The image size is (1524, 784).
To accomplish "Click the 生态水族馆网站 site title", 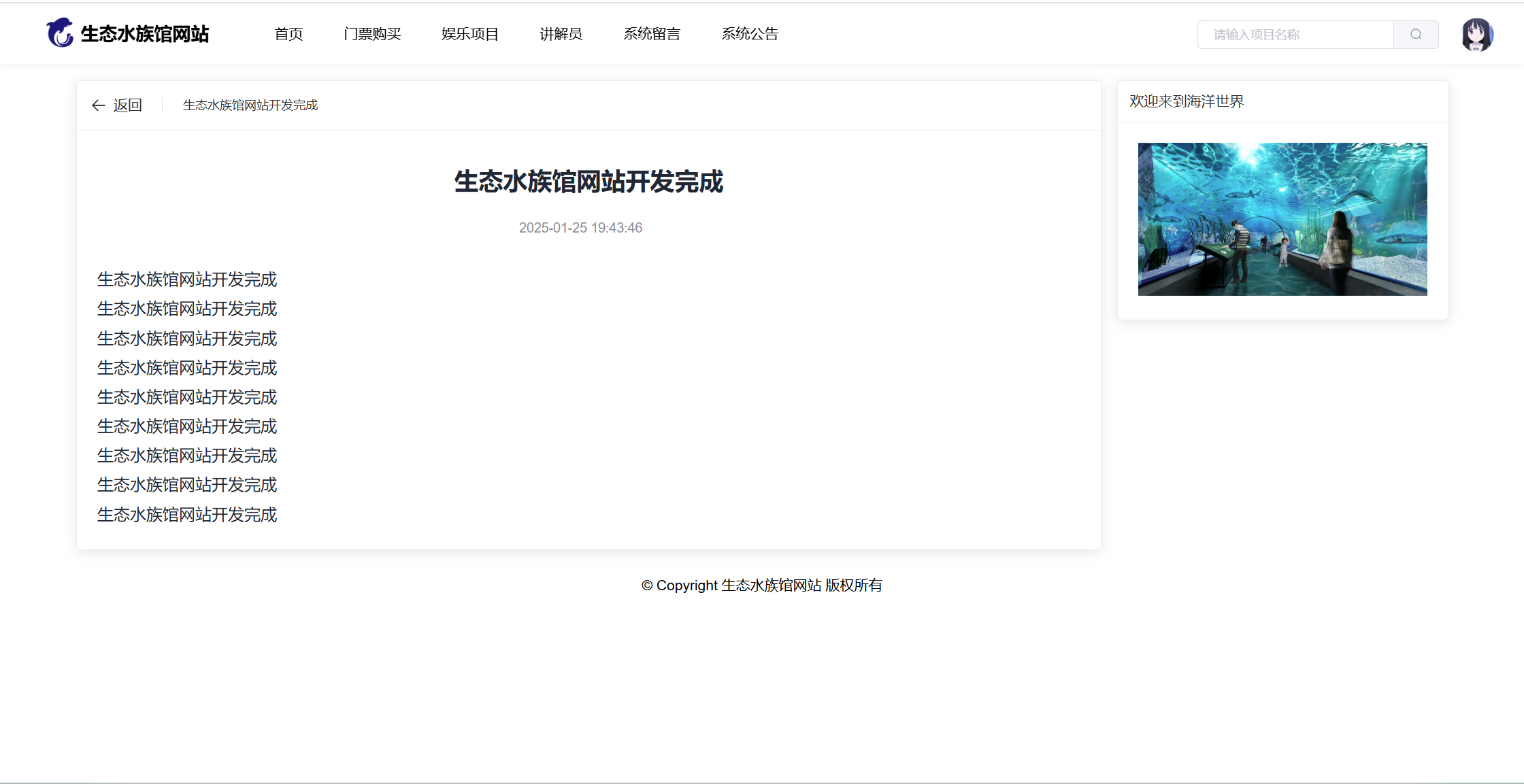I will tap(144, 34).
